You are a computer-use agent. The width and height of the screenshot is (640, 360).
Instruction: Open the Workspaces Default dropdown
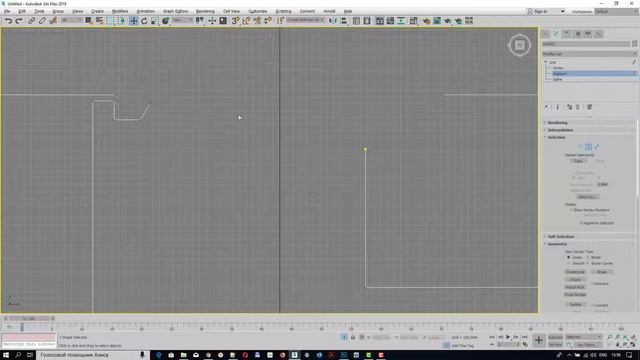pyautogui.click(x=616, y=11)
